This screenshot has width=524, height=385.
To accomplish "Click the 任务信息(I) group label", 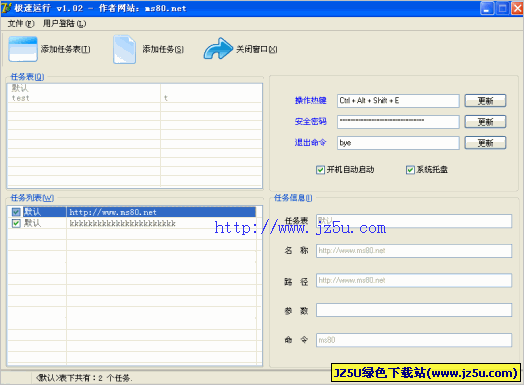I will pos(293,198).
